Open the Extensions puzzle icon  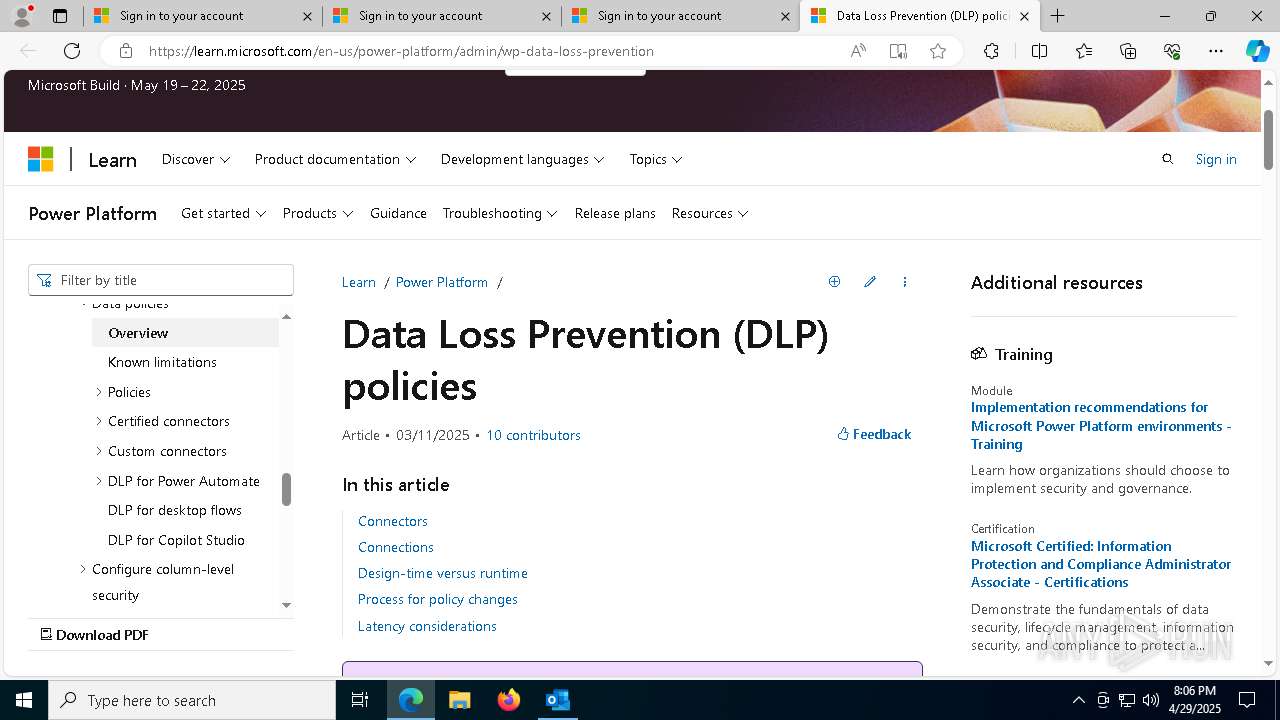tap(991, 51)
